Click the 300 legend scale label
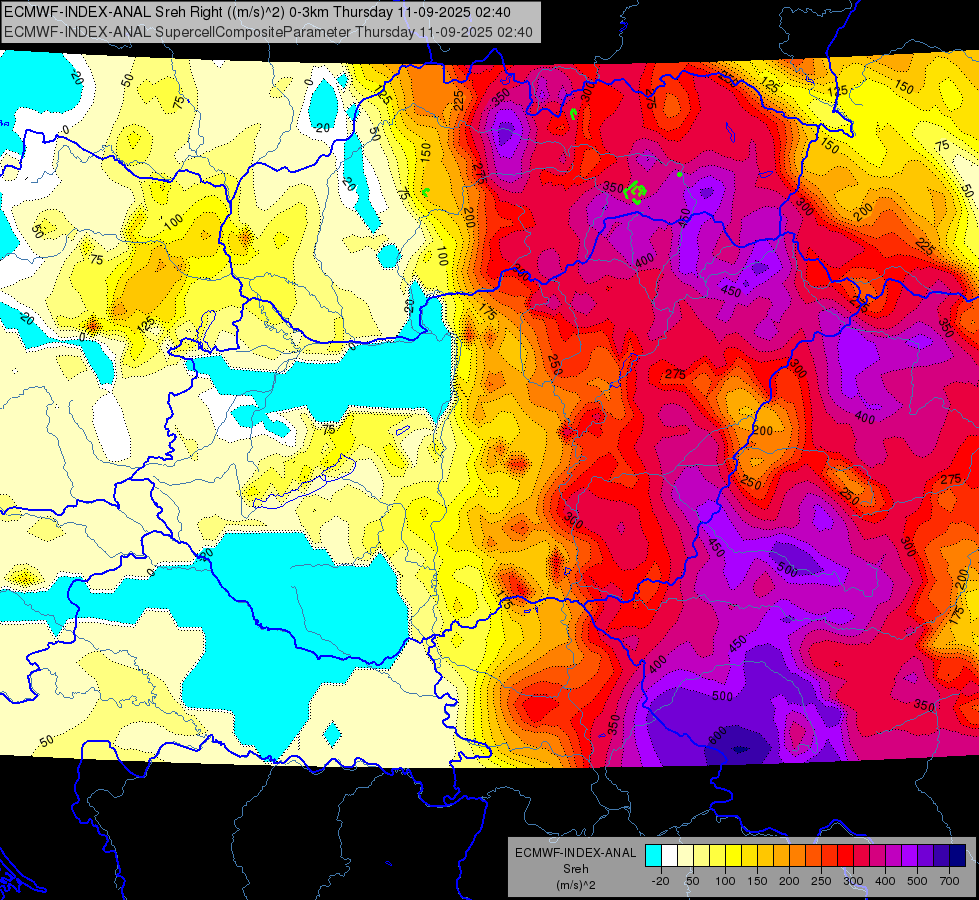 tap(854, 881)
